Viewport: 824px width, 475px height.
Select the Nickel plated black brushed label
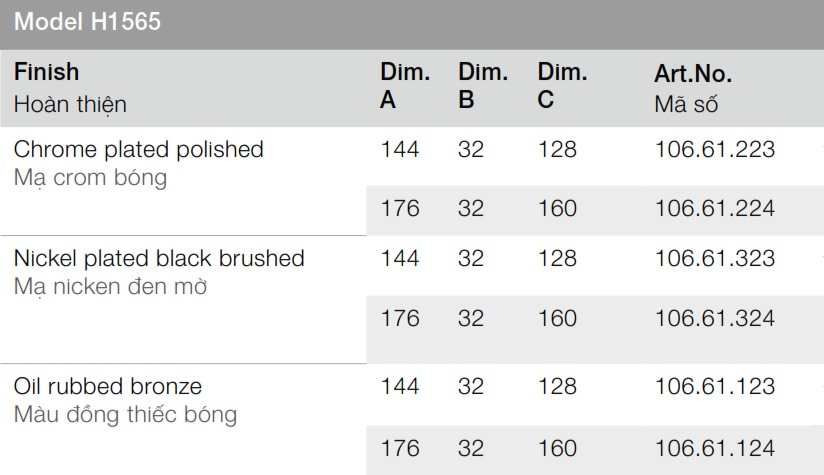159,258
